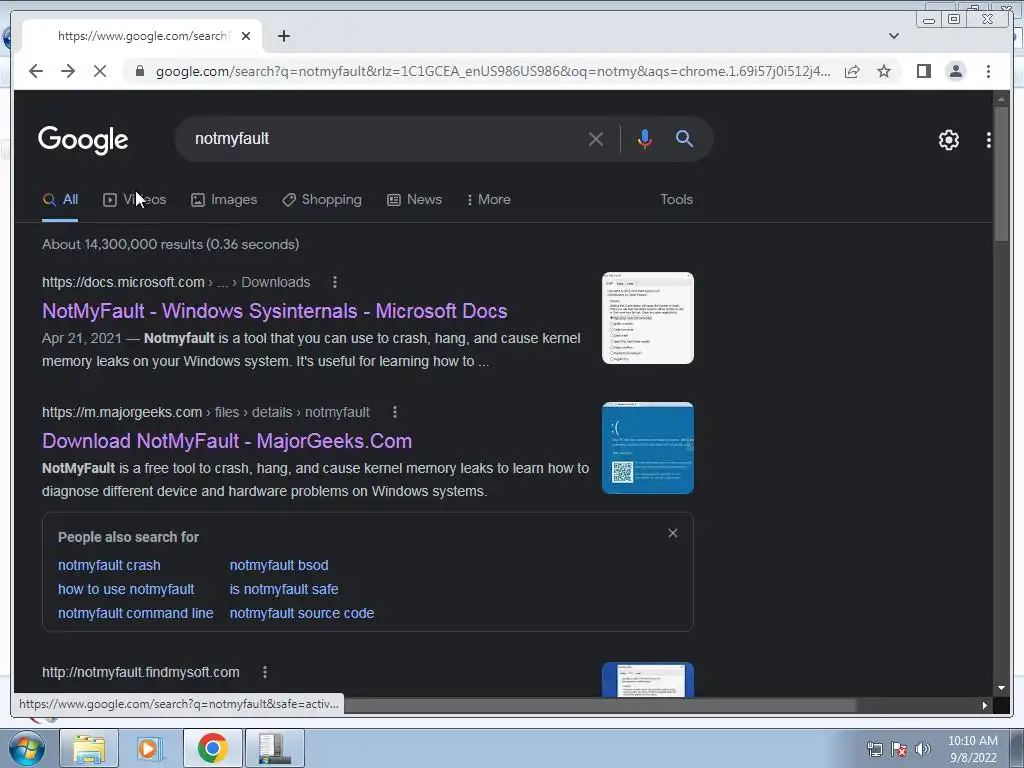The width and height of the screenshot is (1024, 768).
Task: Open a new tab with the plus button
Action: 283,36
